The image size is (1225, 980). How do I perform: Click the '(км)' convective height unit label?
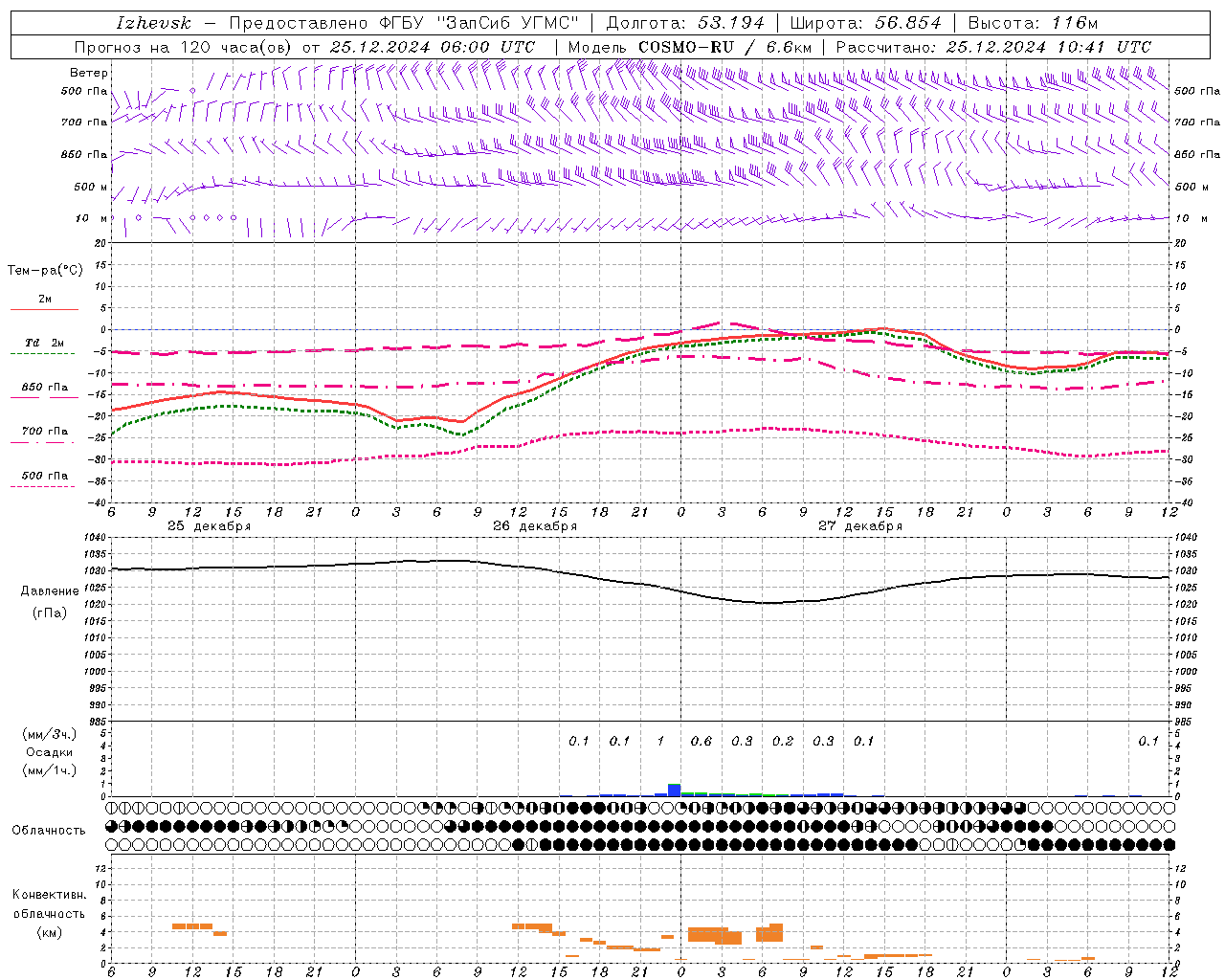tap(49, 931)
